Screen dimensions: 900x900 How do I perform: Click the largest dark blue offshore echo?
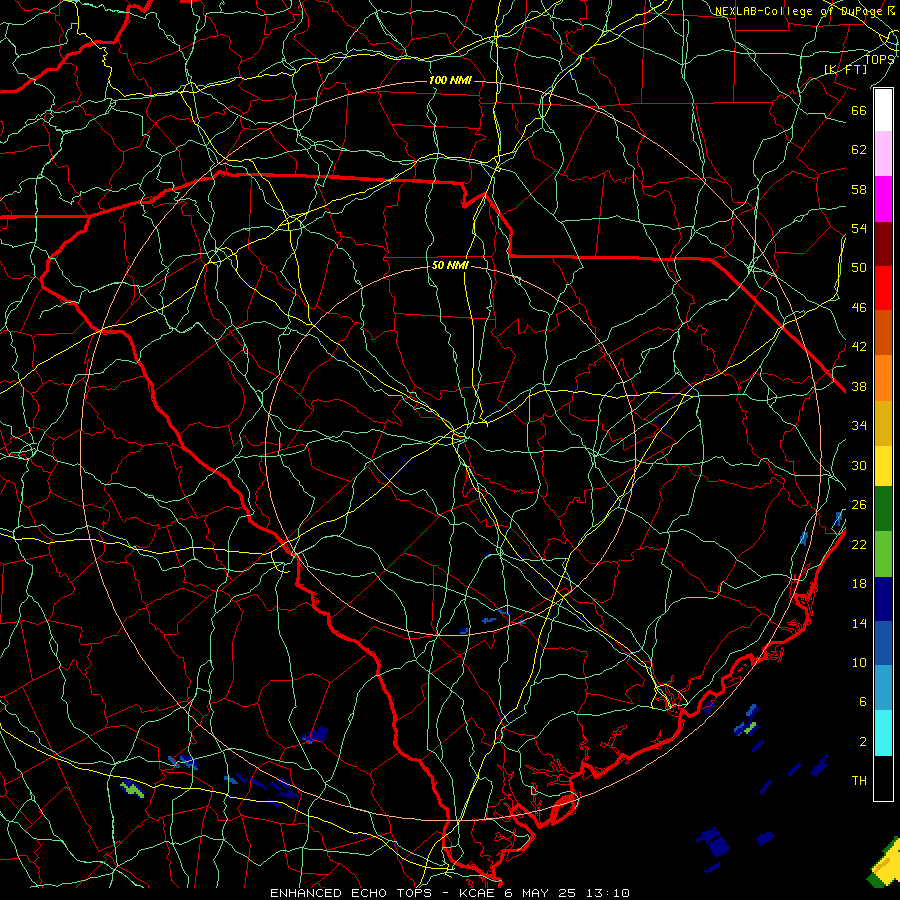712,842
